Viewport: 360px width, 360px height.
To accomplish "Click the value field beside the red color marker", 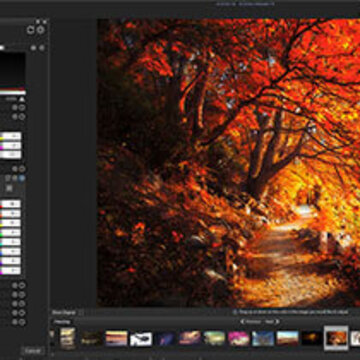I will [x=11, y=204].
